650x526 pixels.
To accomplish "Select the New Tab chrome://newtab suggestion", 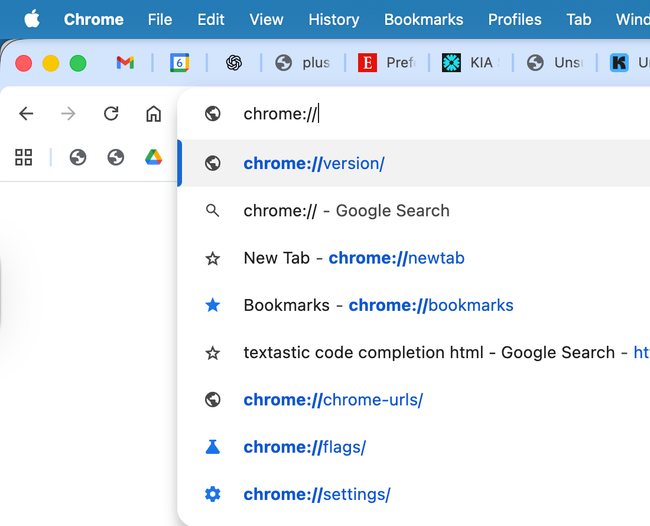I will tap(354, 258).
